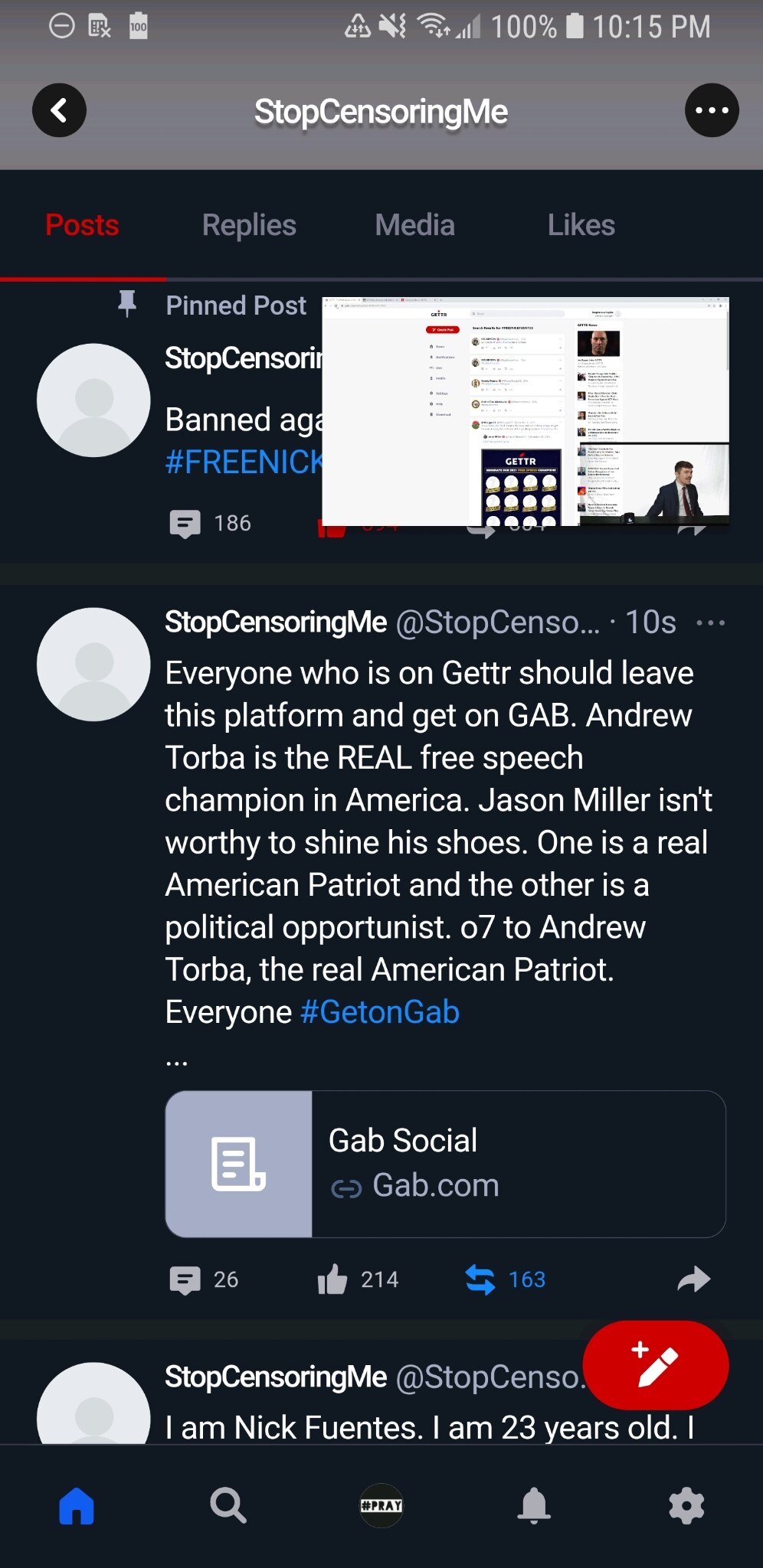Tap the pin icon on the pinned post
The height and width of the screenshot is (1568, 763).
(127, 303)
